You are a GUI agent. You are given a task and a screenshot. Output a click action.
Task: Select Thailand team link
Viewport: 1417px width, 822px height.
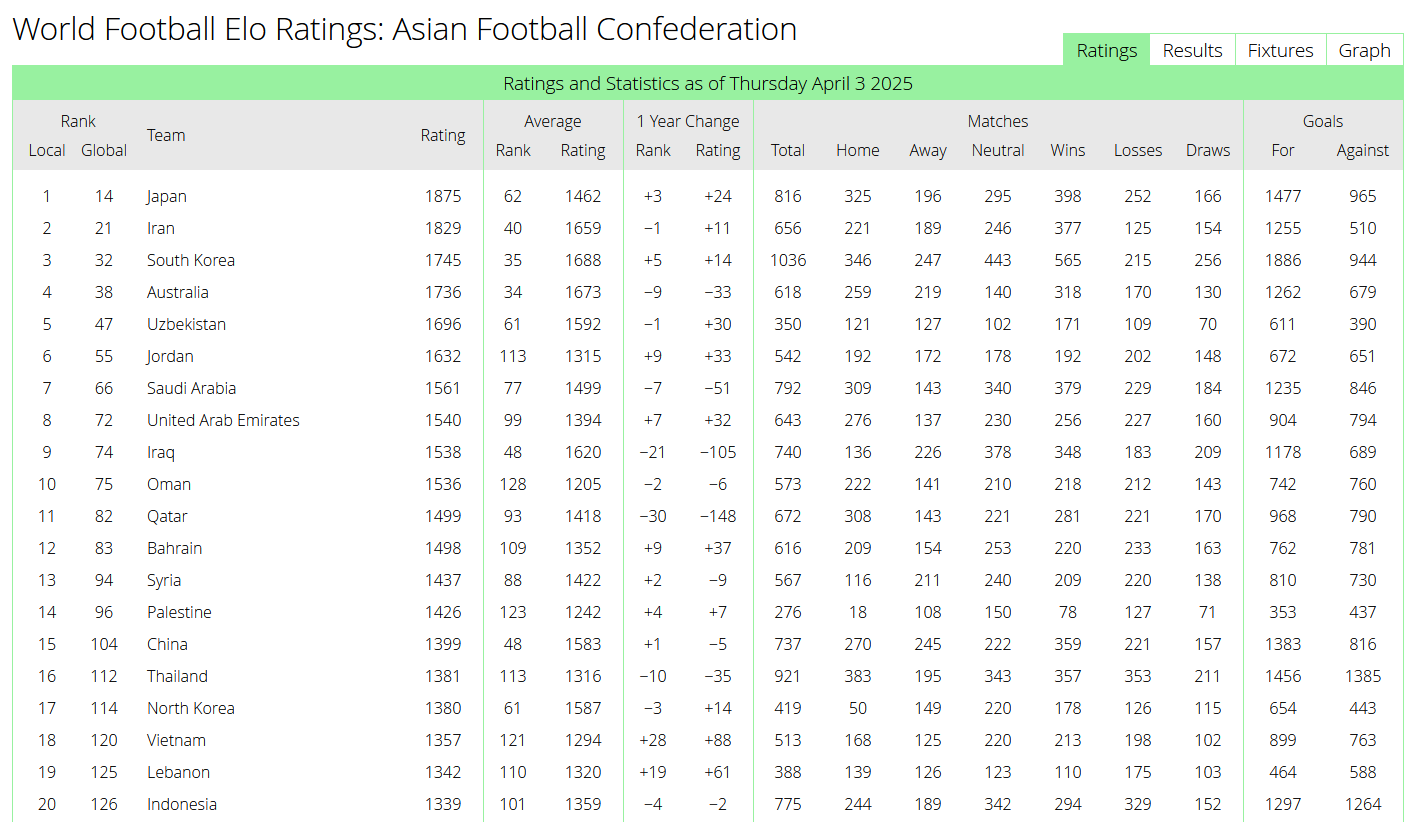[177, 676]
